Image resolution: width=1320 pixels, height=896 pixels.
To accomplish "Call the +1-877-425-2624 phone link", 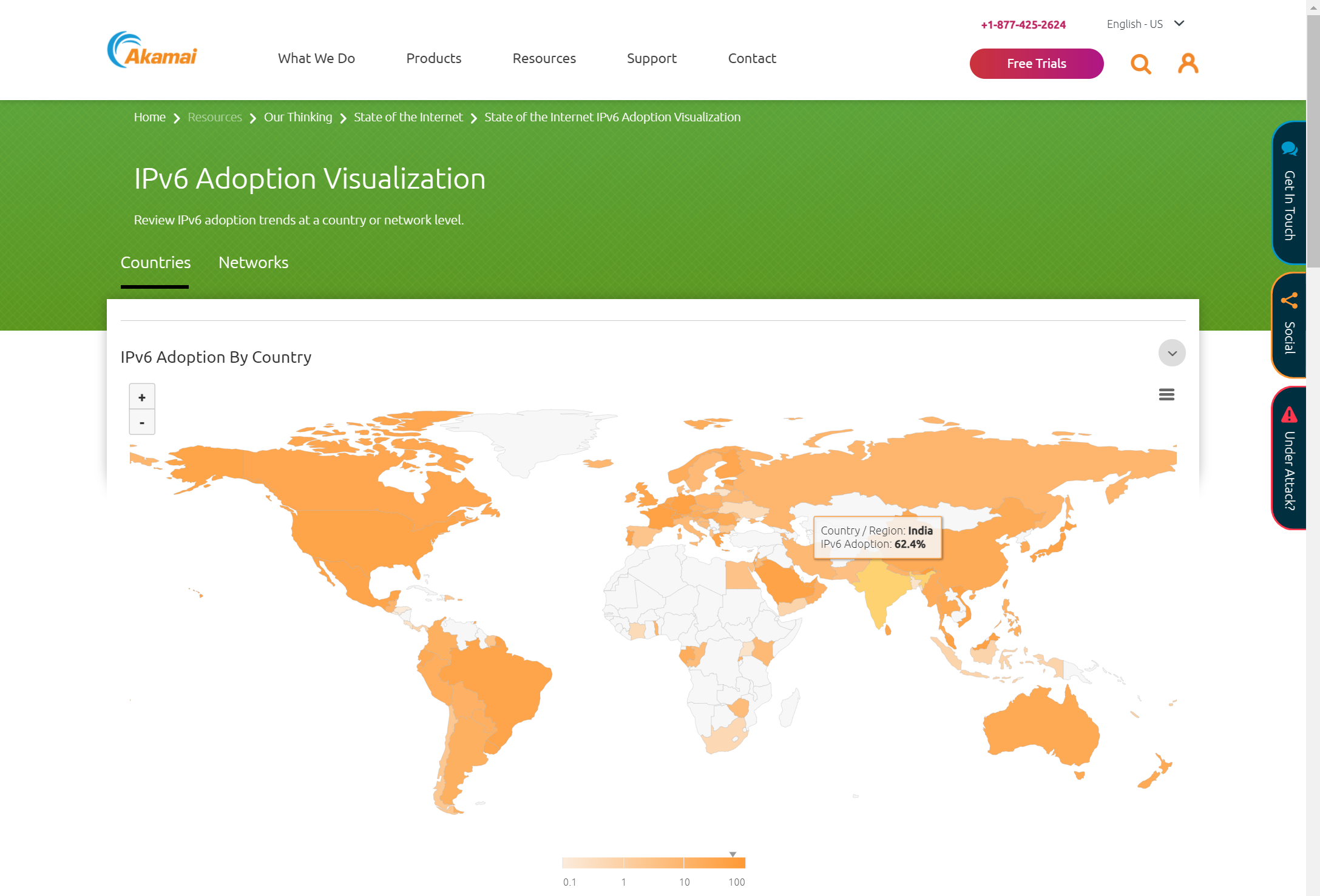I will 1023,25.
